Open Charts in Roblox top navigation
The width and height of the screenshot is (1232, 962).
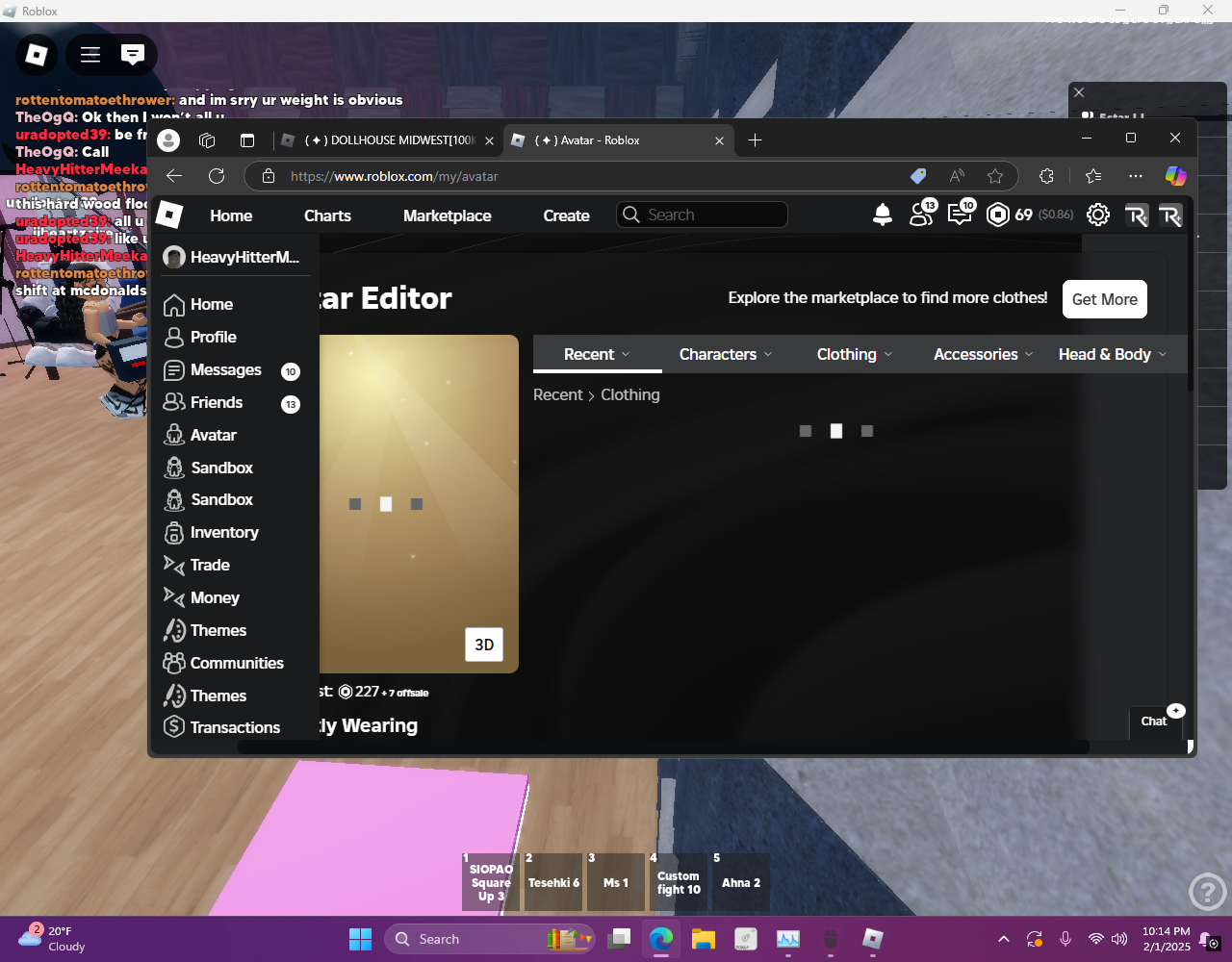[x=327, y=215]
